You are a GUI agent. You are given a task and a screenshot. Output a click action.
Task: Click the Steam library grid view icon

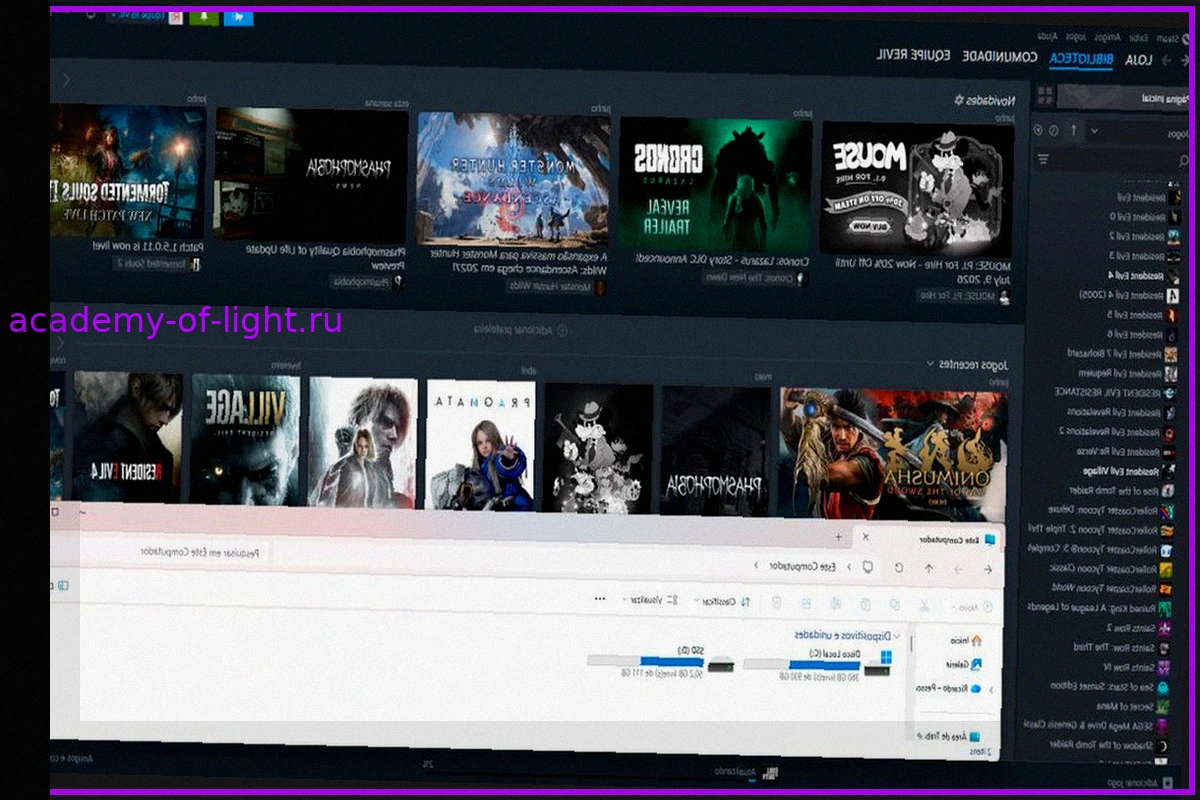tap(1046, 96)
